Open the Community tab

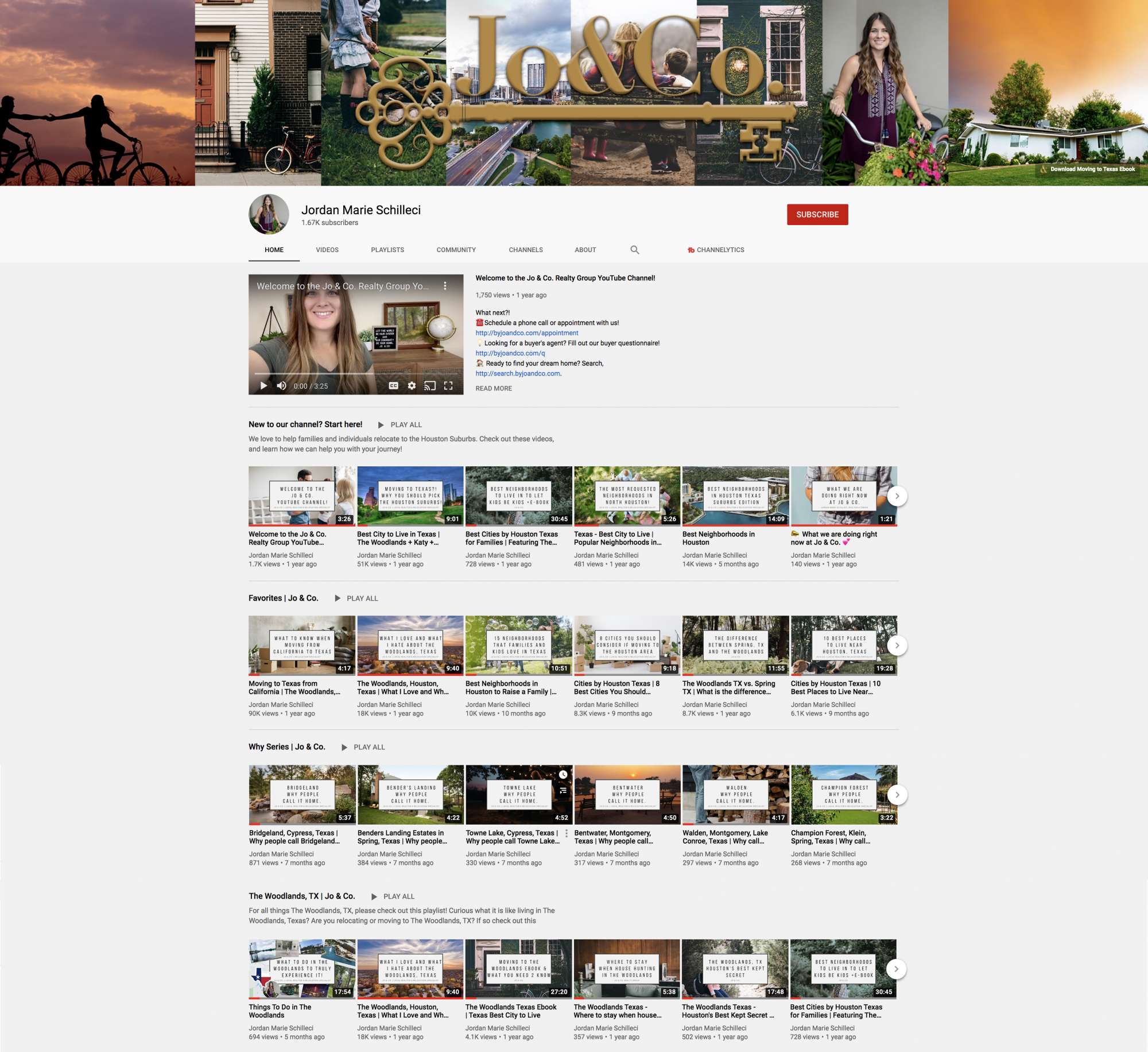click(x=456, y=250)
